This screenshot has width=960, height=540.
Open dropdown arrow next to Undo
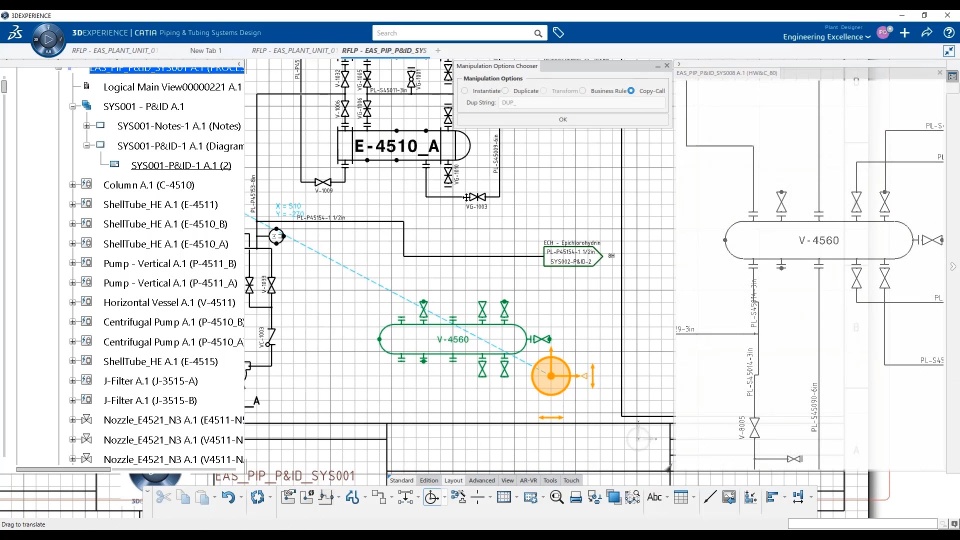(x=241, y=497)
